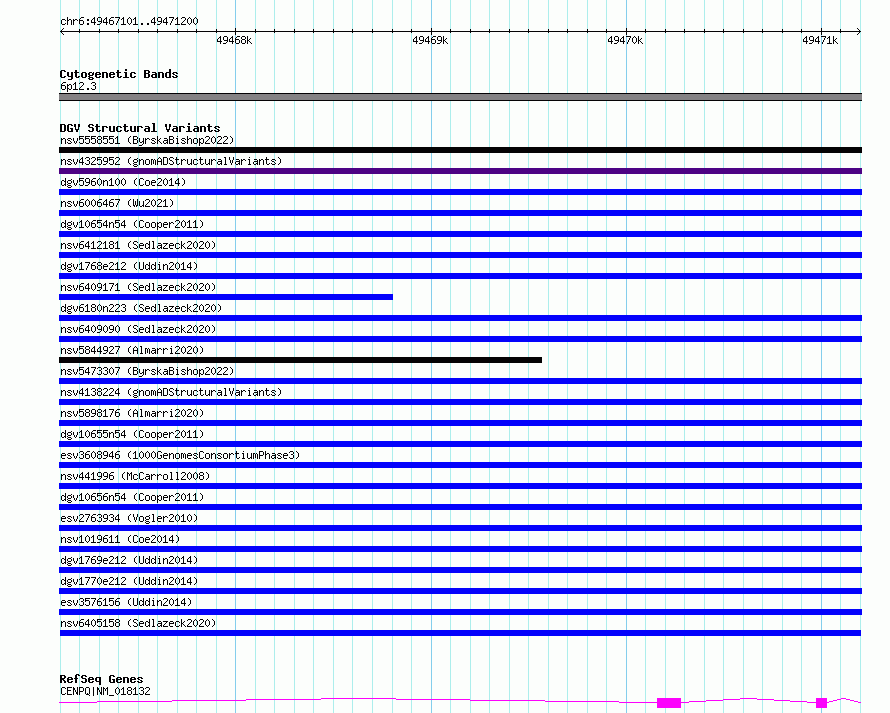The width and height of the screenshot is (890, 713).
Task: Click the blue bar under esv3608946
Action: [x=460, y=465]
